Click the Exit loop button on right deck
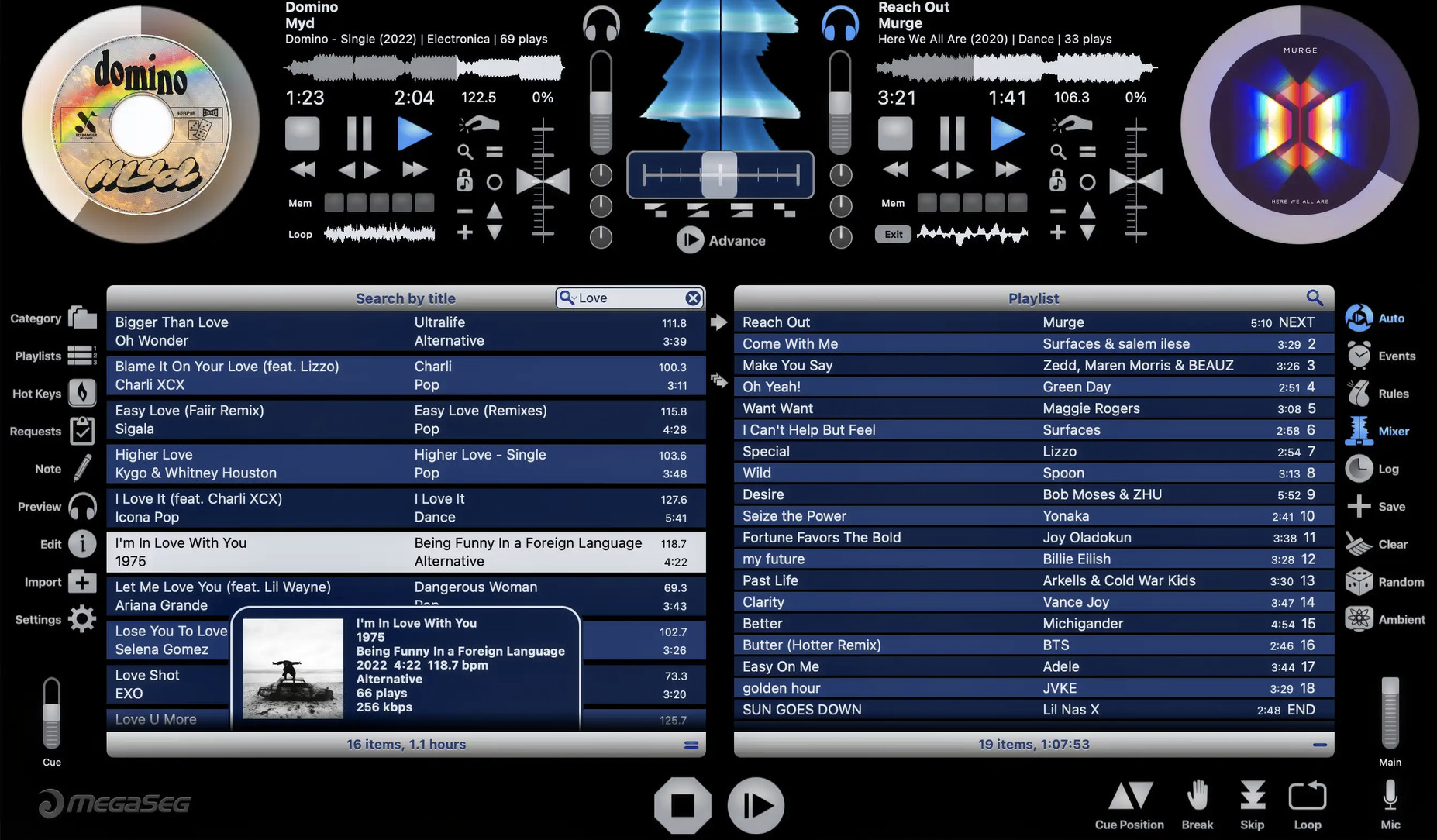1437x840 pixels. coord(894,234)
